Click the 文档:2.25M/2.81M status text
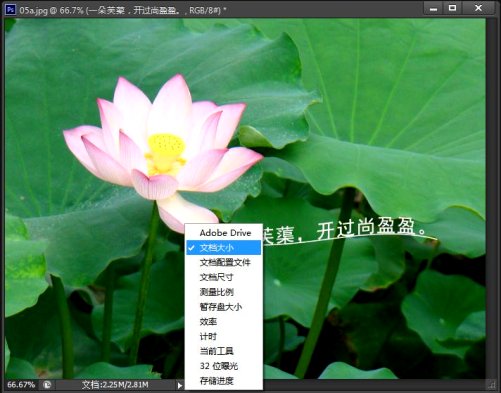The image size is (501, 393). pos(115,385)
